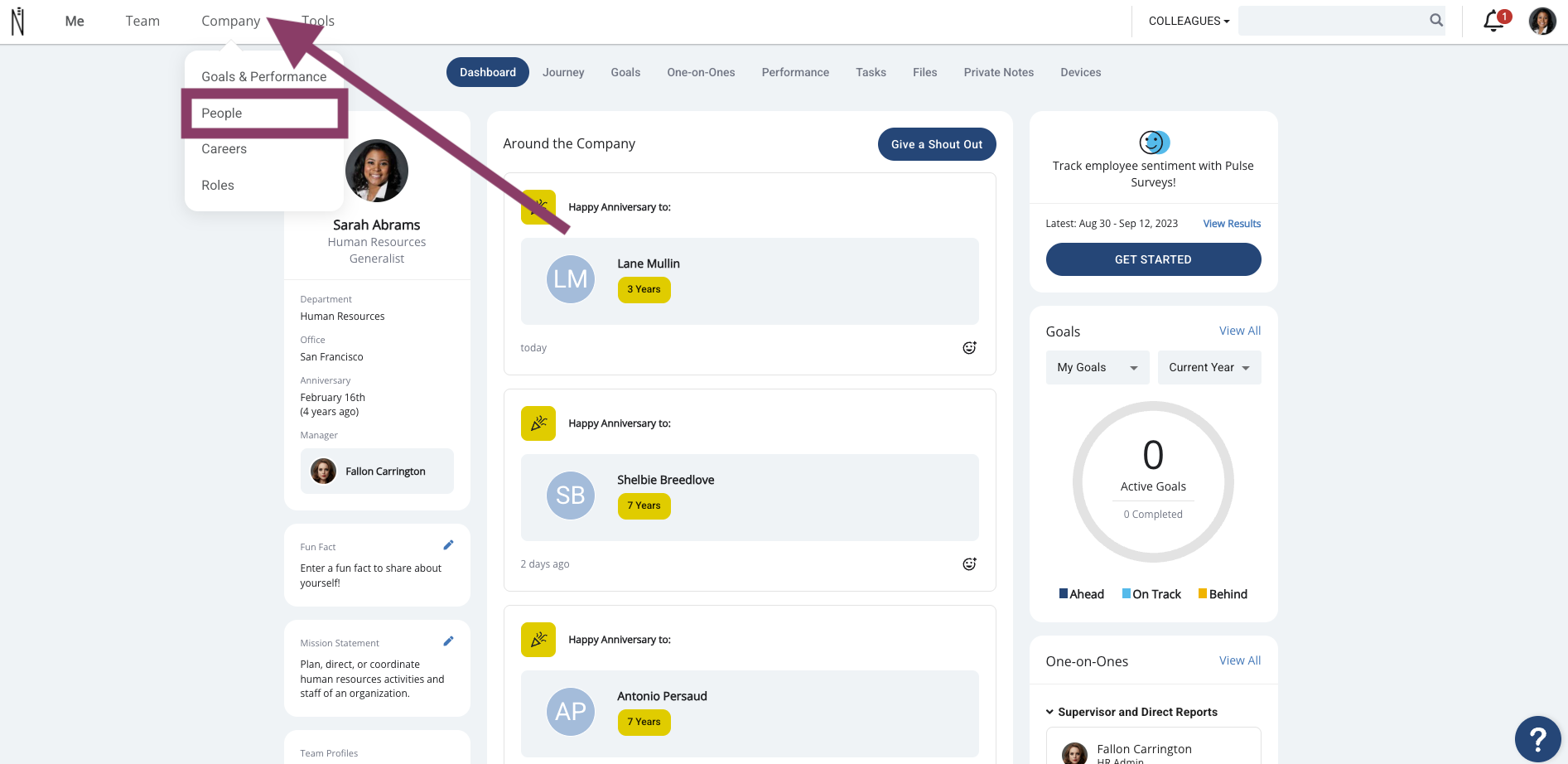Open the My Goals dropdown
The height and width of the screenshot is (764, 1568).
(x=1098, y=368)
